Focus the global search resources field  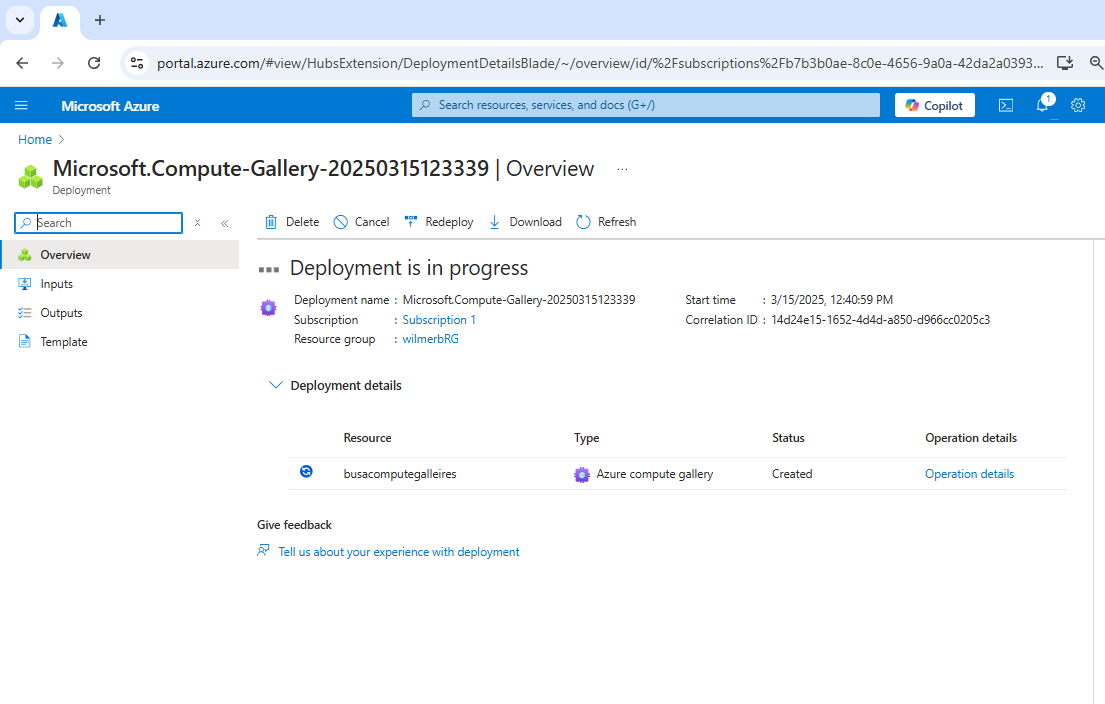646,105
